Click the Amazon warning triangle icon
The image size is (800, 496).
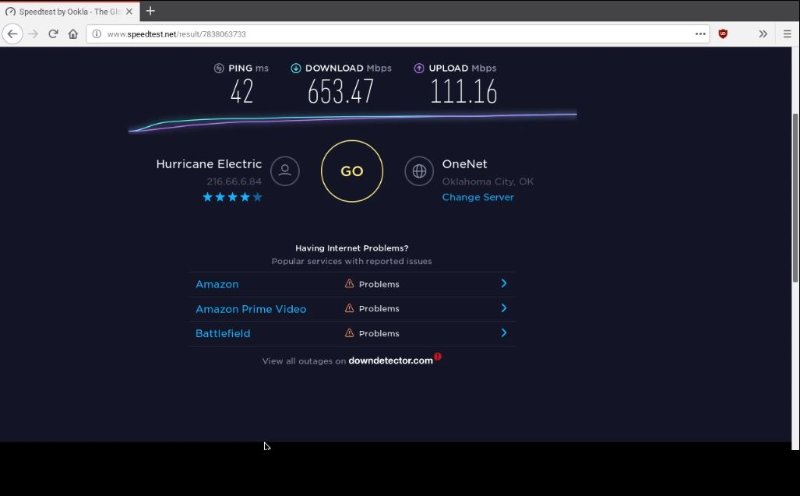[349, 284]
